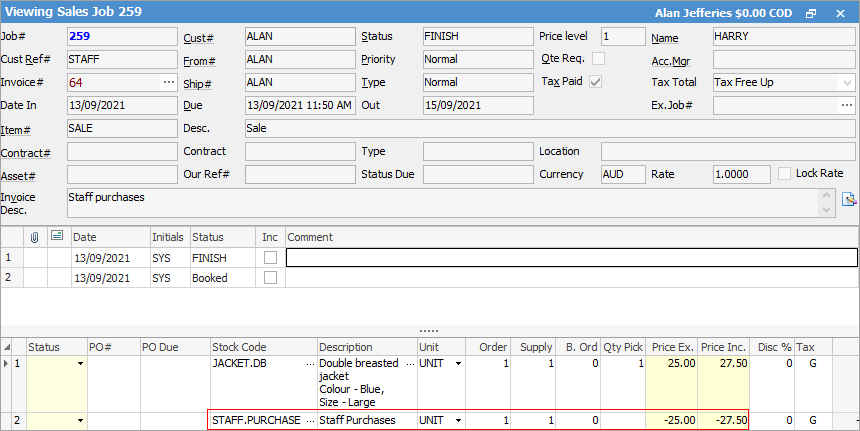Click the comment note column icon
860x431 pixels.
coord(56,237)
